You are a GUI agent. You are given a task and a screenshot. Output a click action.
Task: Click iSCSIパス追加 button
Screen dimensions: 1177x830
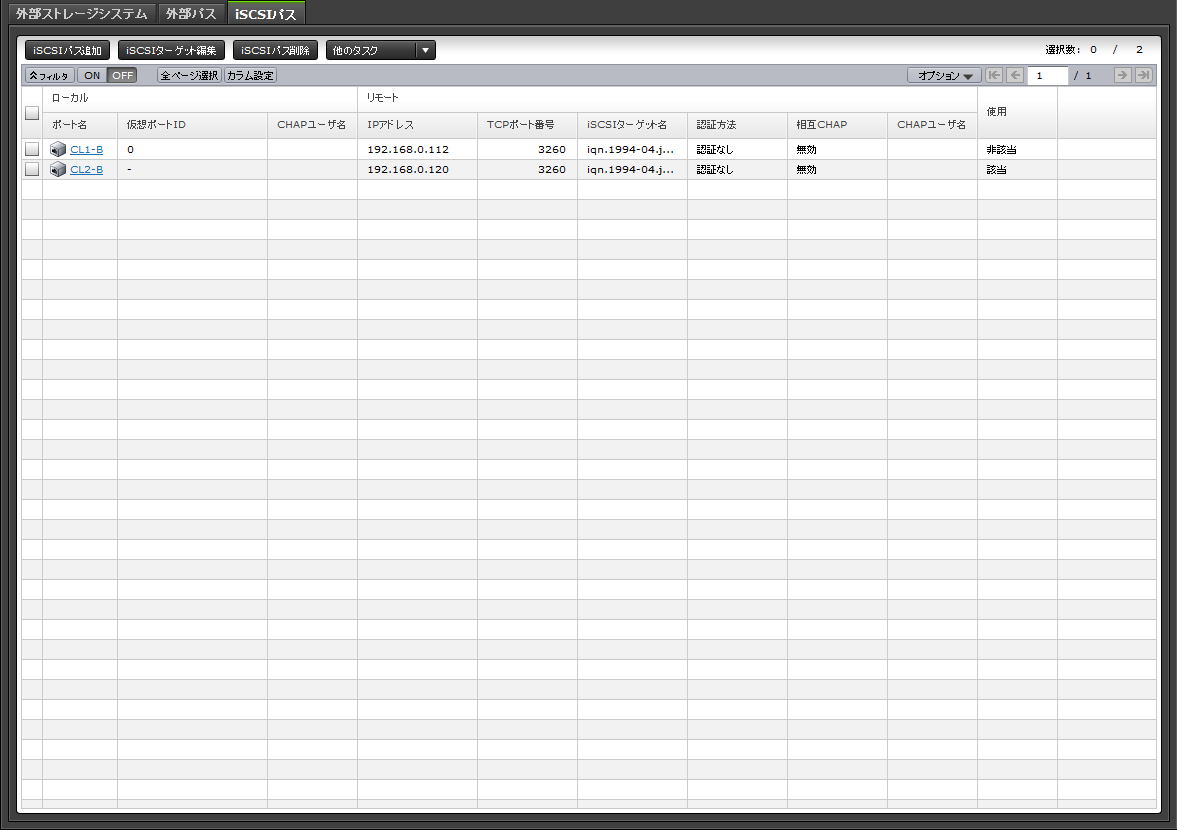[x=68, y=50]
